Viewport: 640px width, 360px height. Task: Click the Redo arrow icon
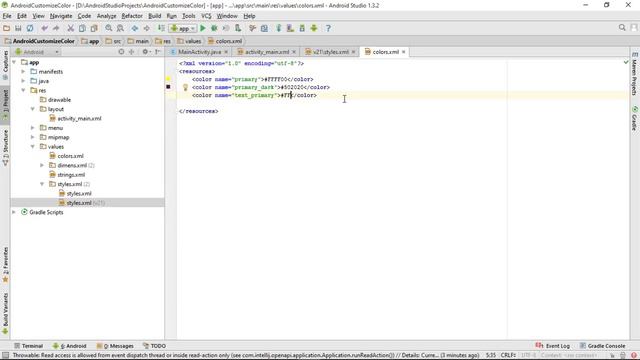56,28
